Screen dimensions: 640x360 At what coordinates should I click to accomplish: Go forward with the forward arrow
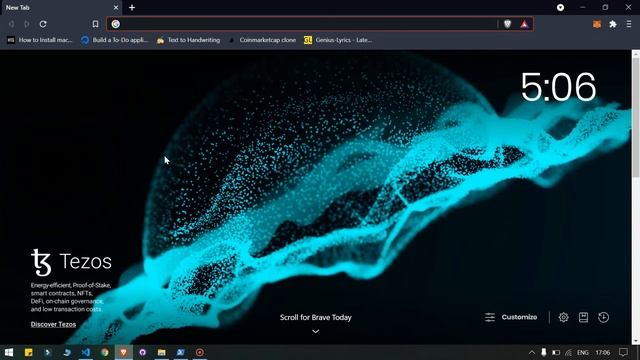point(27,24)
